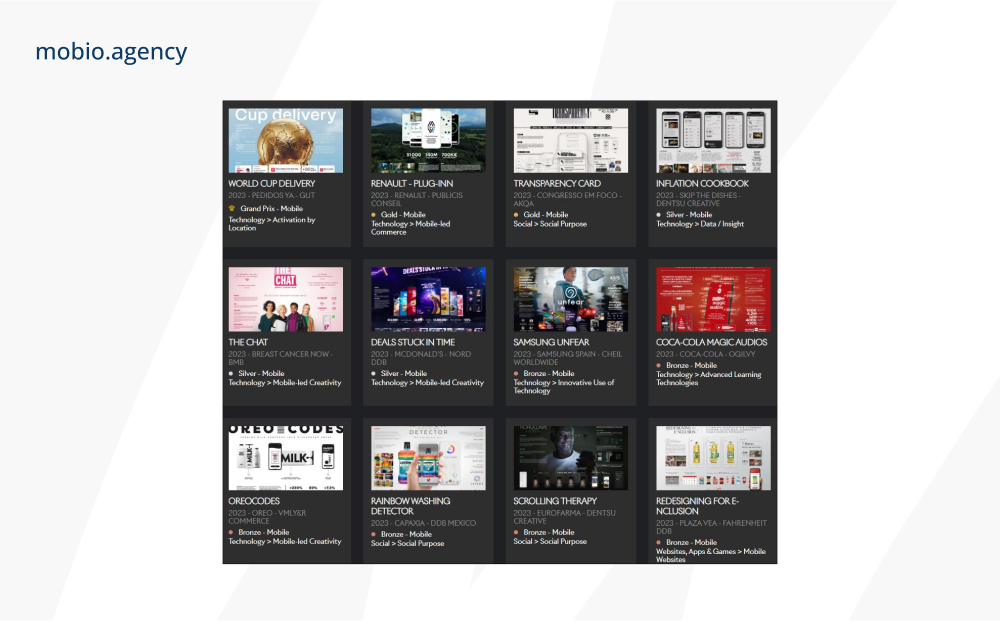Image resolution: width=1000 pixels, height=621 pixels.
Task: Open the Deals Stuck in Time image
Action: tap(428, 299)
